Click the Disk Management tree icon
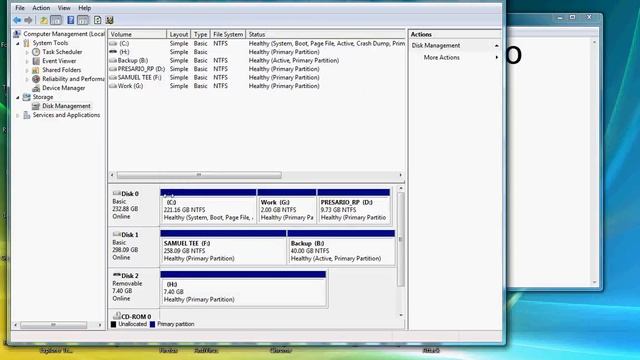Viewport: 640px width, 360px height. click(x=36, y=106)
